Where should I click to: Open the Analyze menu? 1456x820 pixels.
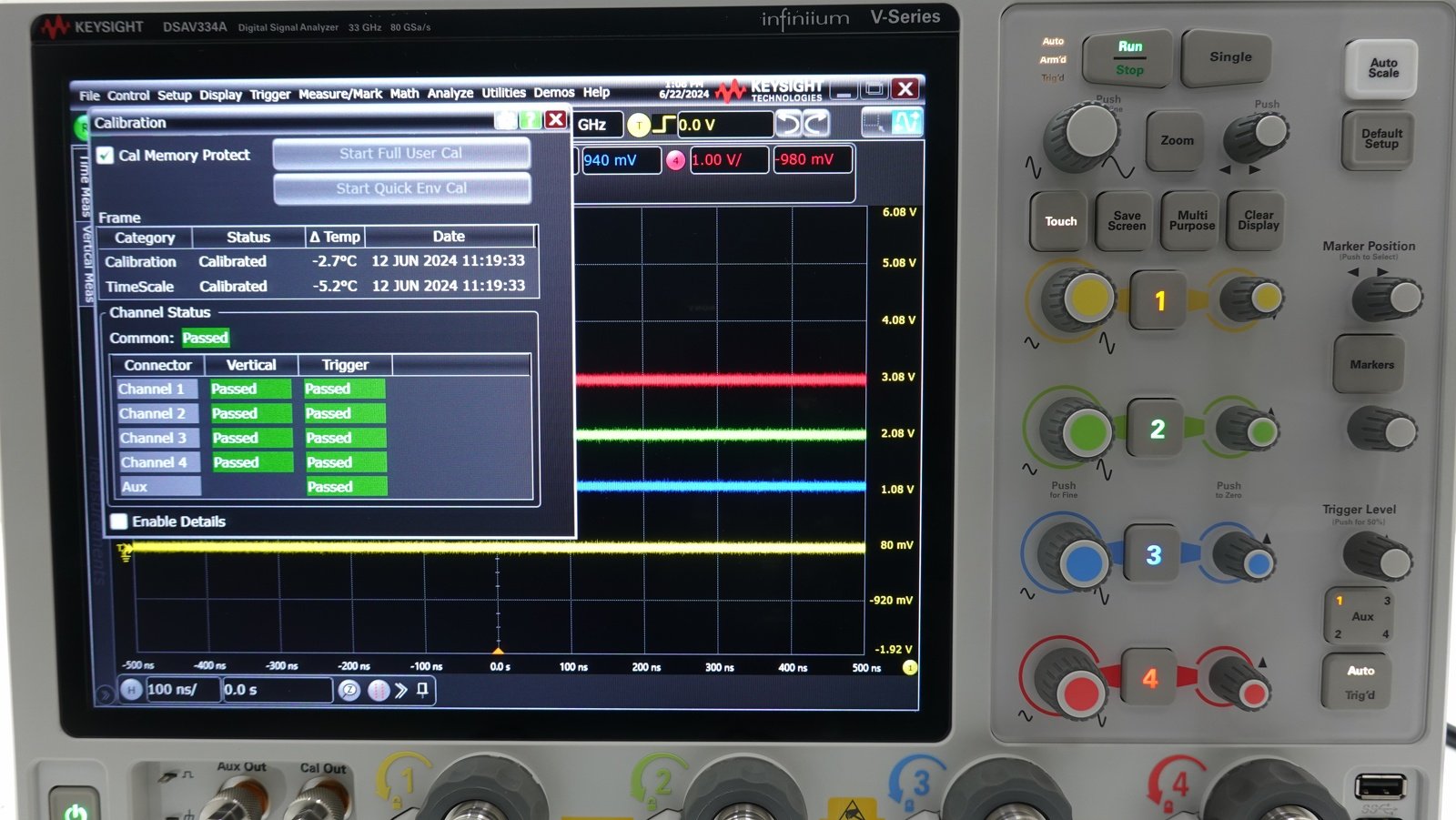[450, 93]
